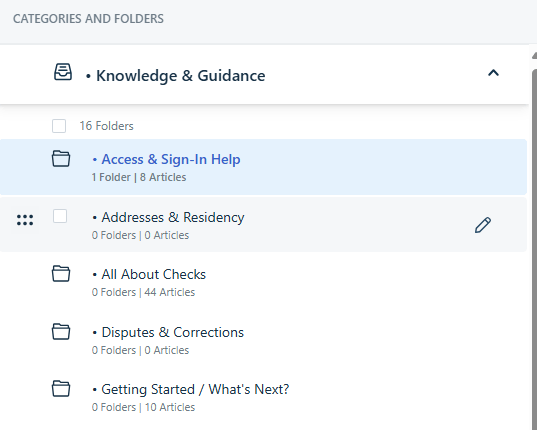The height and width of the screenshot is (430, 537).
Task: Click the Disputes & Corrections folder icon
Action: tap(61, 332)
